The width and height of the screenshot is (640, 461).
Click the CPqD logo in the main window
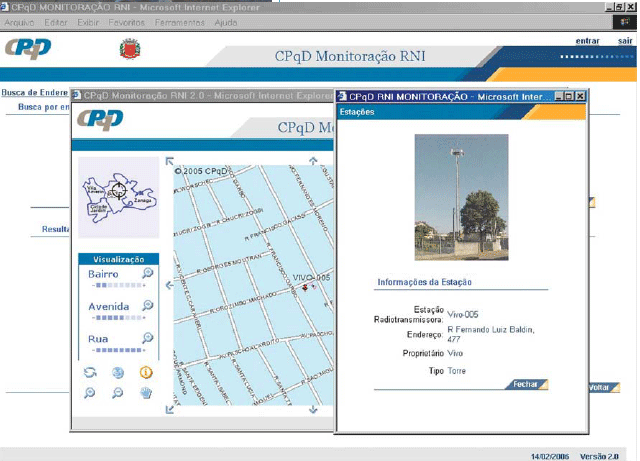[x=28, y=49]
